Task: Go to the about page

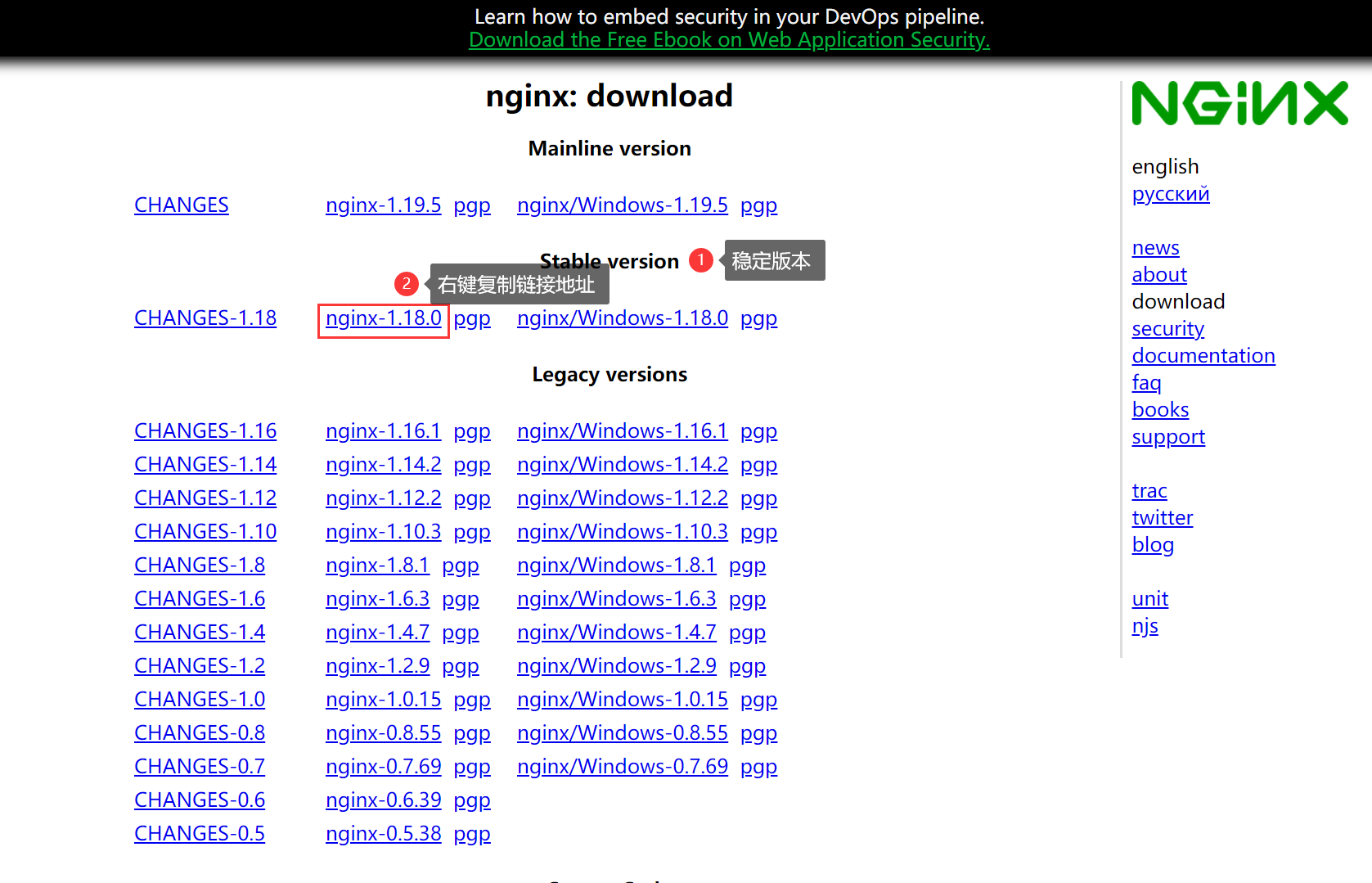Action: pyautogui.click(x=1159, y=274)
